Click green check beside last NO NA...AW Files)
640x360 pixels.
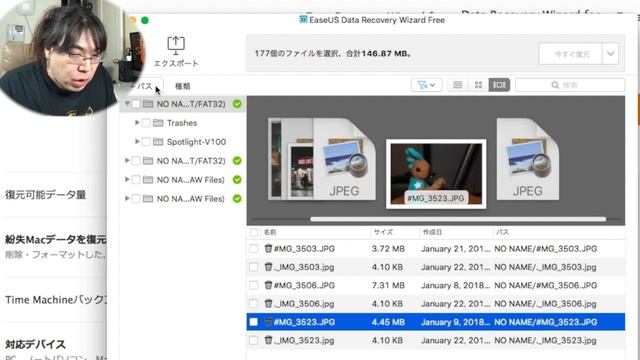point(237,198)
